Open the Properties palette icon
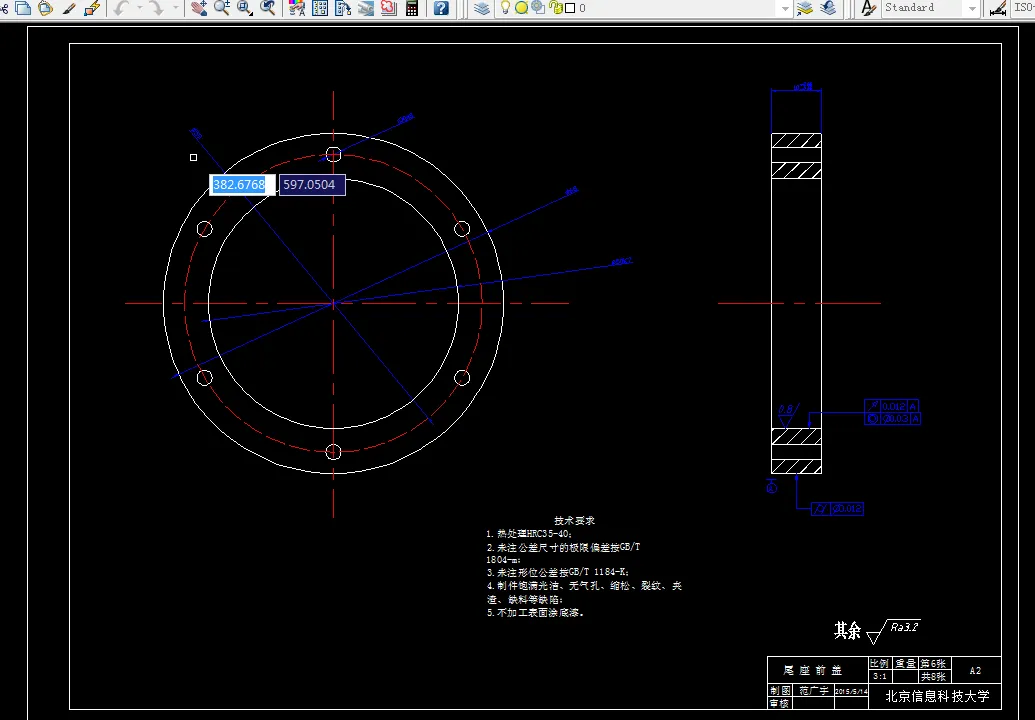 pyautogui.click(x=297, y=8)
